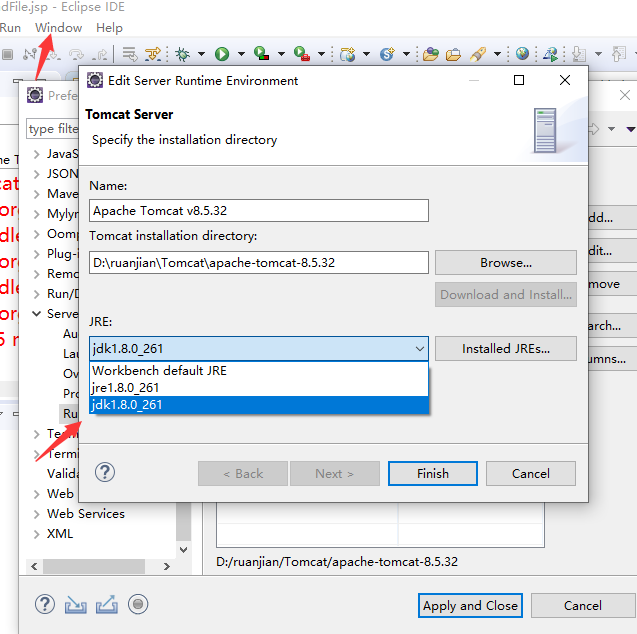637x634 pixels.
Task: Click the Name field with Apache Tomcat v8.5.32
Action: tap(259, 210)
